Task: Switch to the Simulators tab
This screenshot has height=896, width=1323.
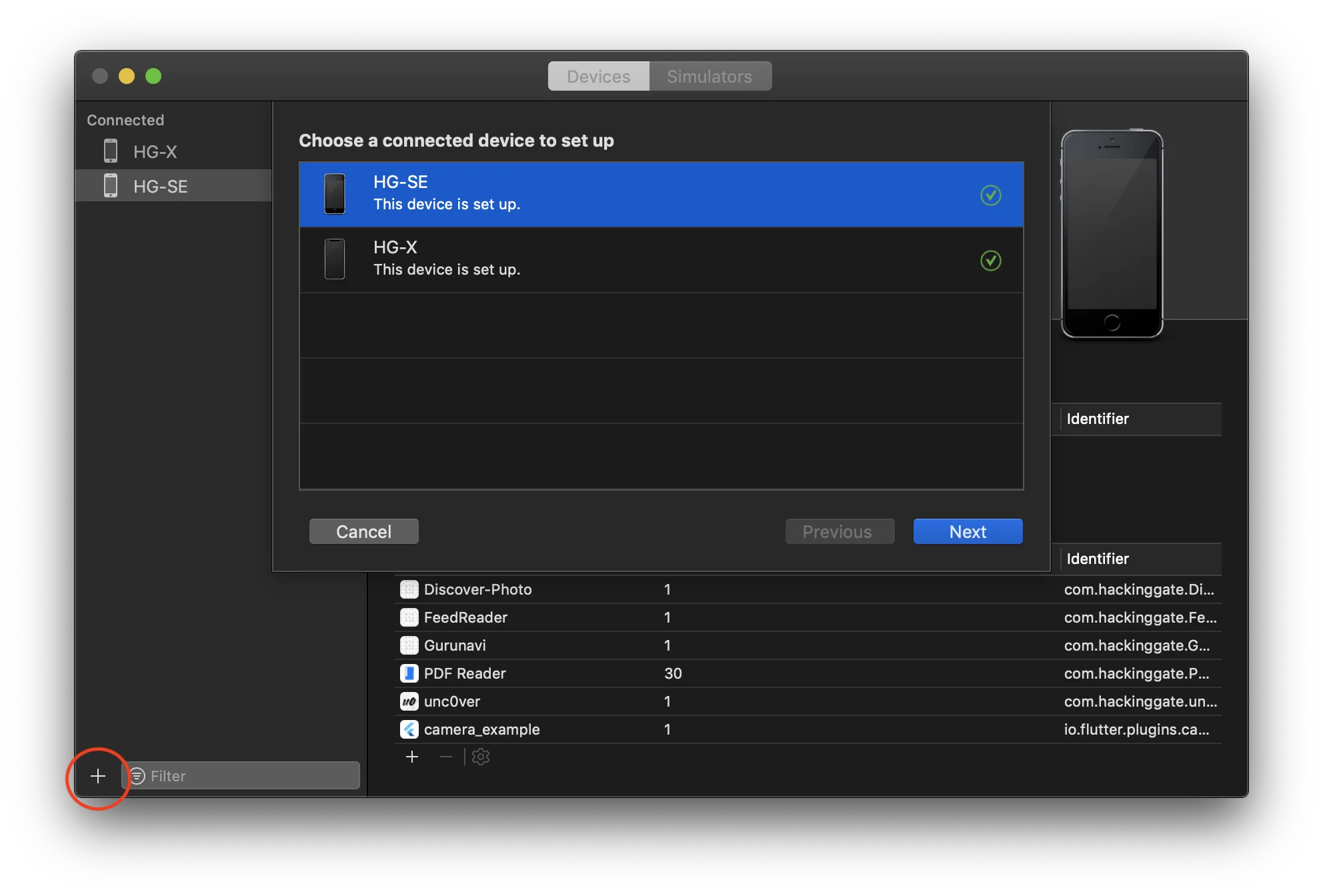Action: 709,76
